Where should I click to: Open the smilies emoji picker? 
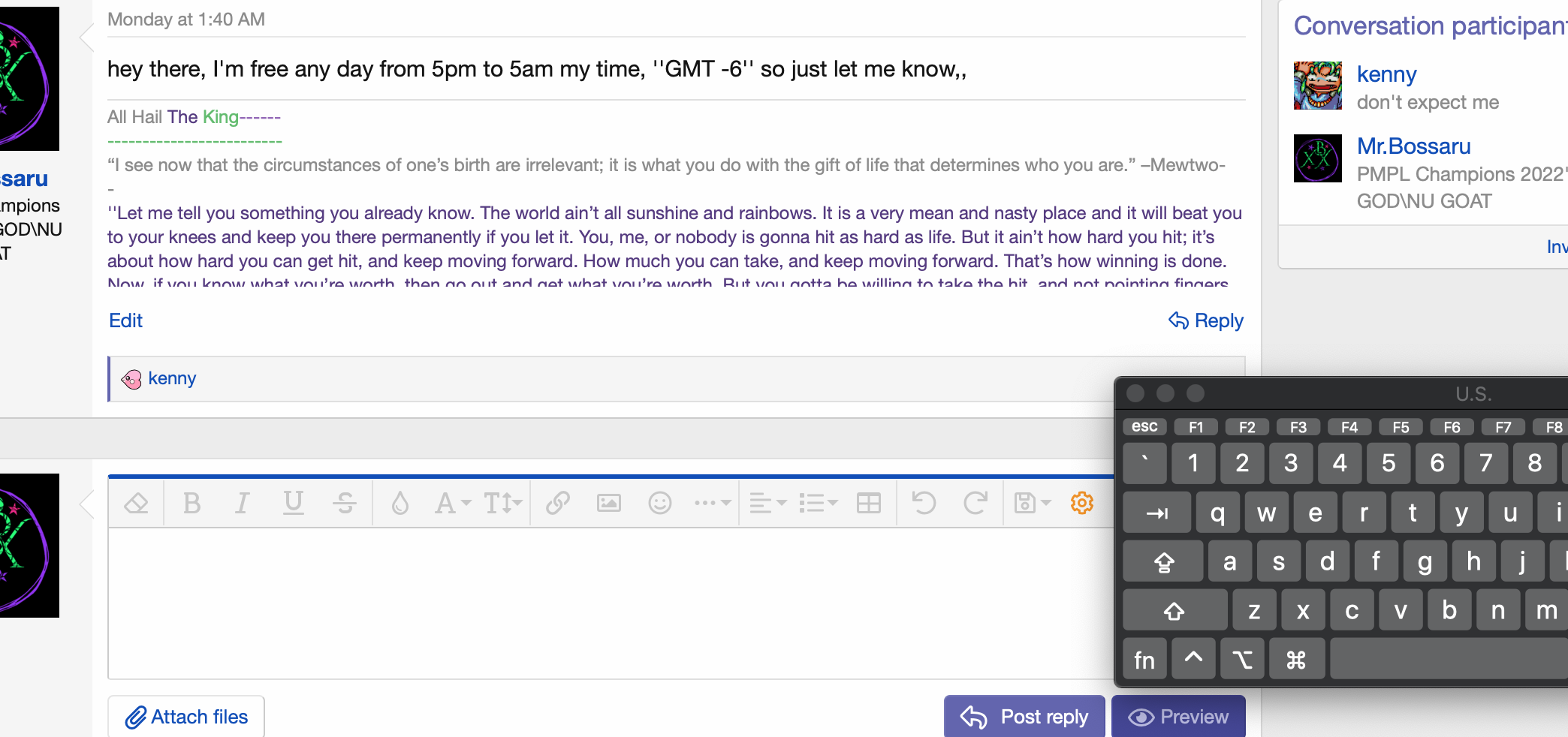[659, 503]
